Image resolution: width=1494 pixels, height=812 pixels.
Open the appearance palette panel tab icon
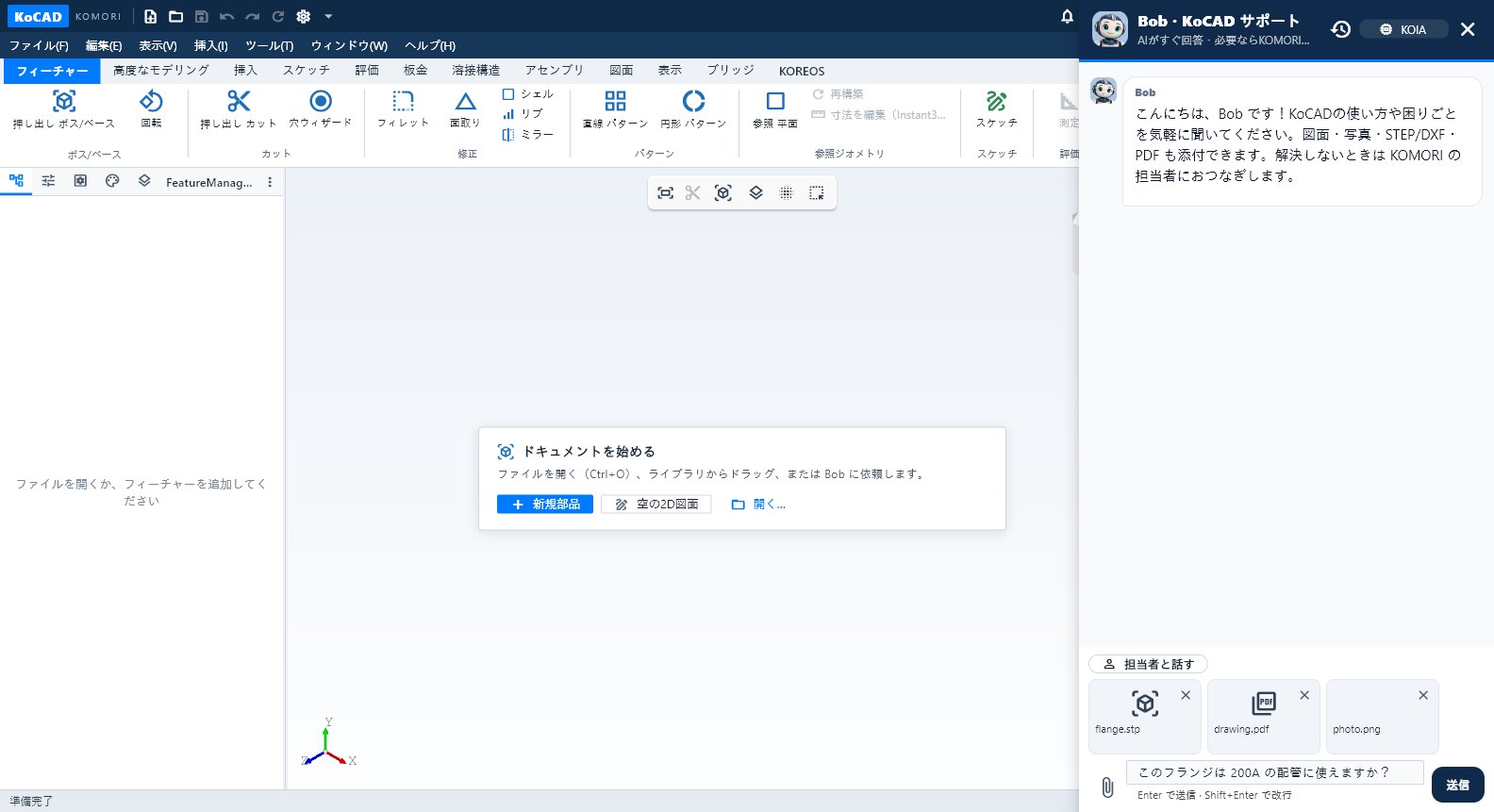click(112, 181)
